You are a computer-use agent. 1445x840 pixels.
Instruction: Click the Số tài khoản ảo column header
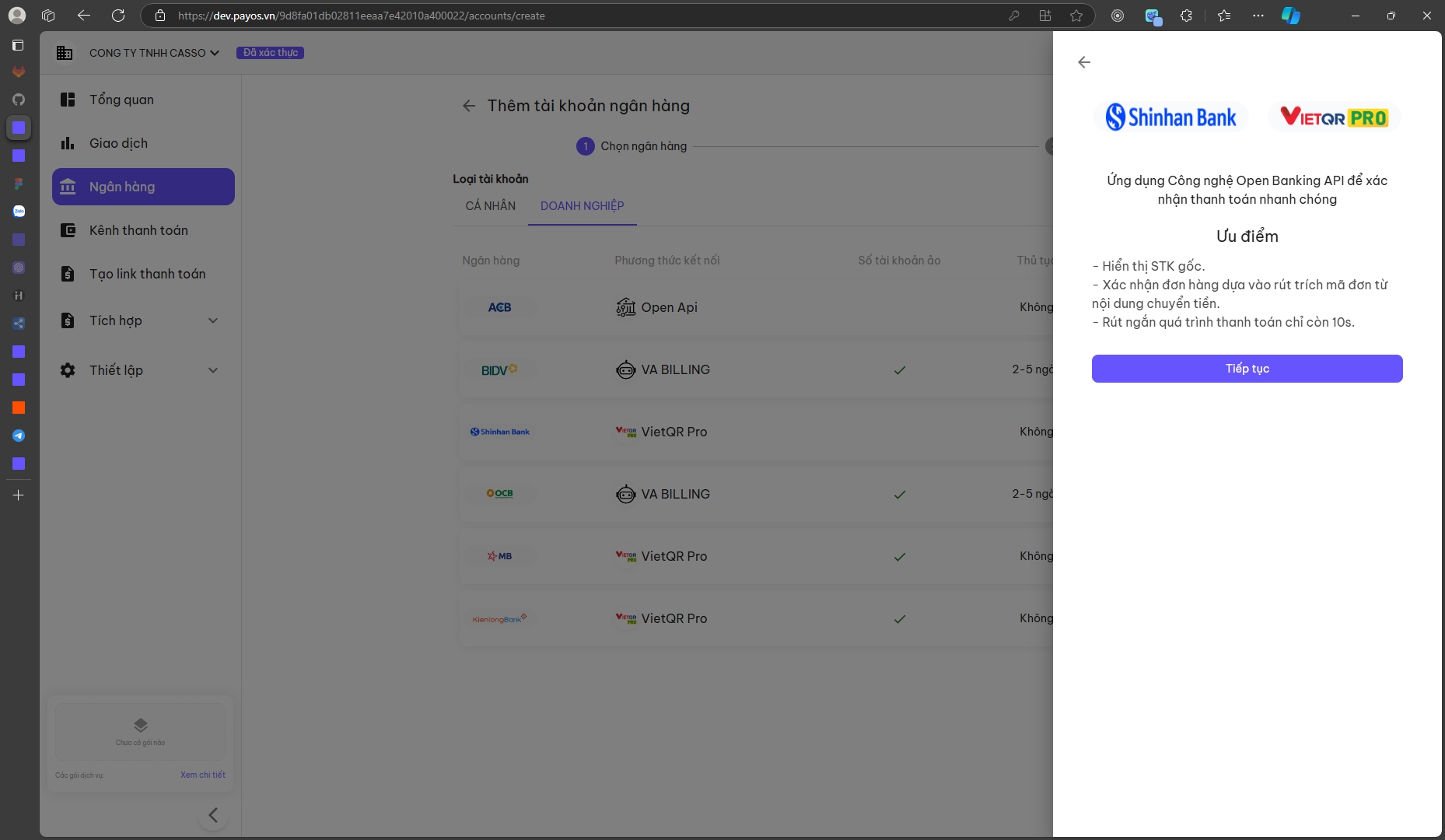click(899, 261)
